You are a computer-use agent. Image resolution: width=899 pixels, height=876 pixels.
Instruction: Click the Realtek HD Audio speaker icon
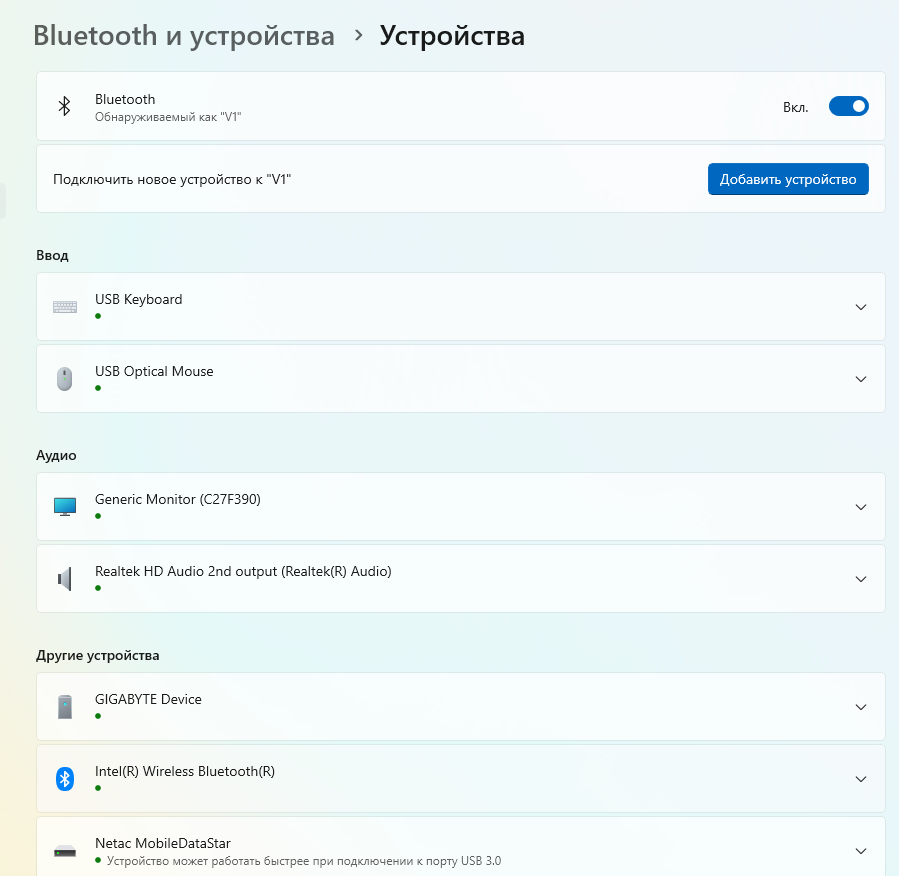coord(65,579)
